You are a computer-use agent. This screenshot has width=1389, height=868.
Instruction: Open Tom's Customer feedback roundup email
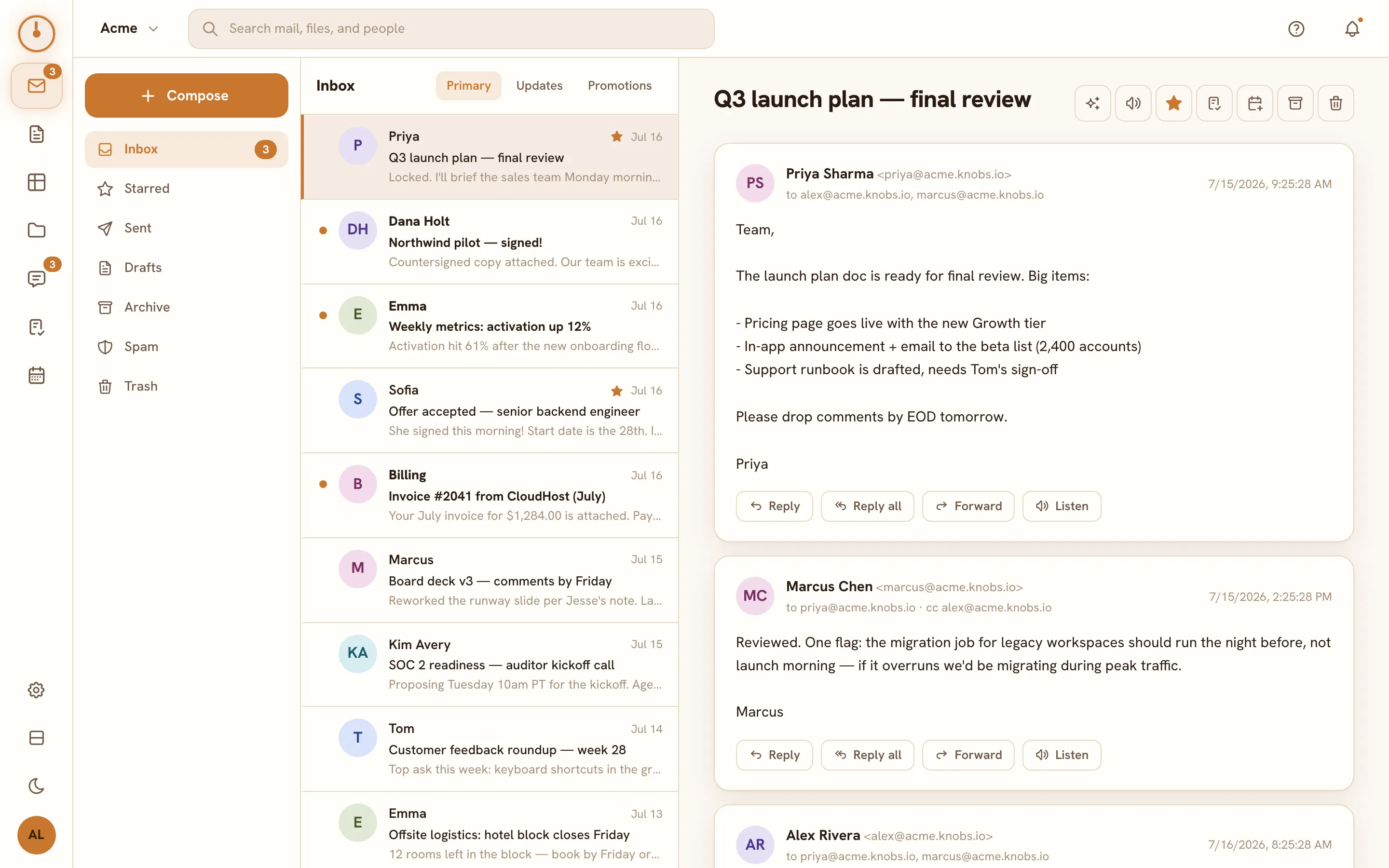pos(490,749)
